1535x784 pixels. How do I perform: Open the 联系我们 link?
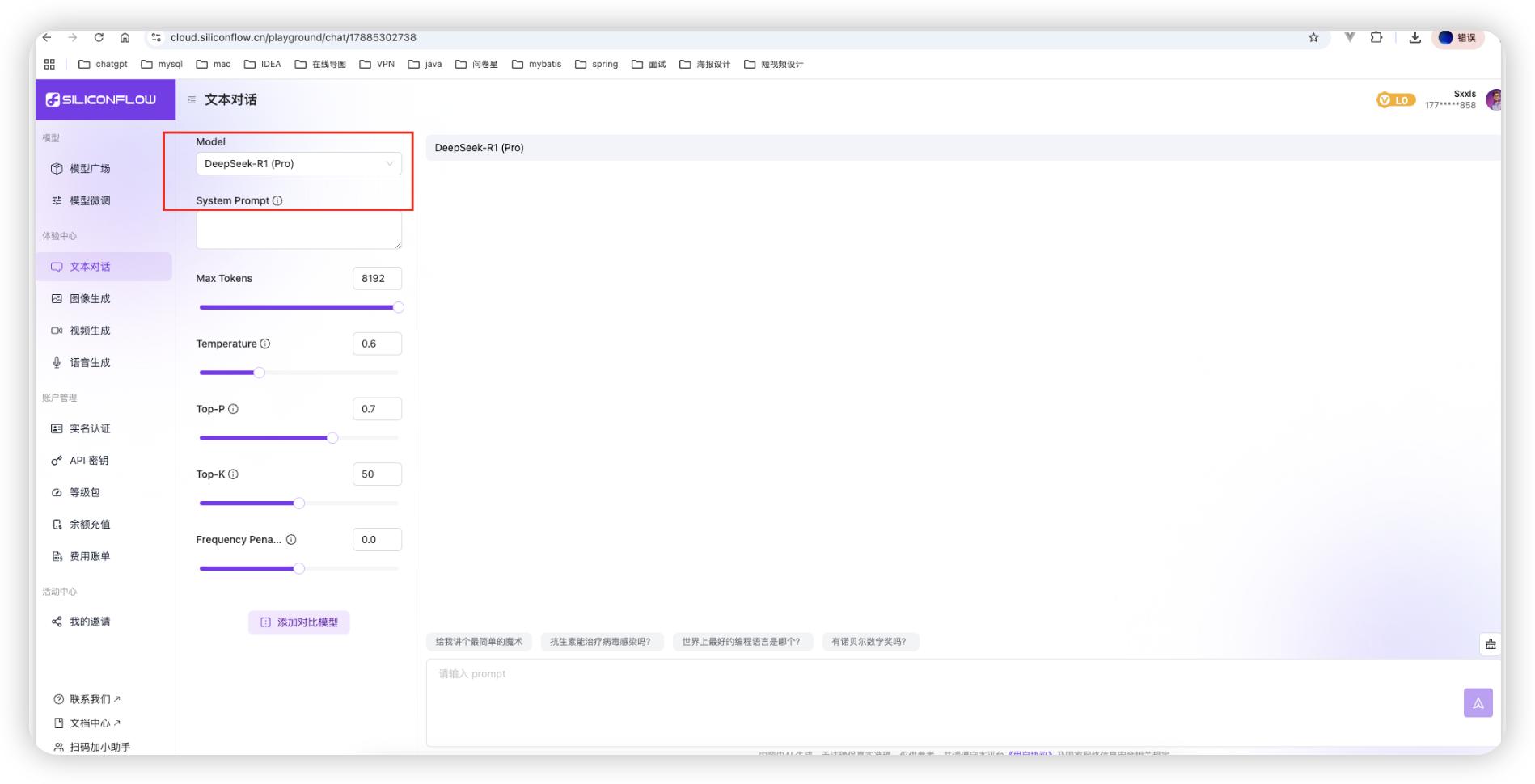[87, 699]
